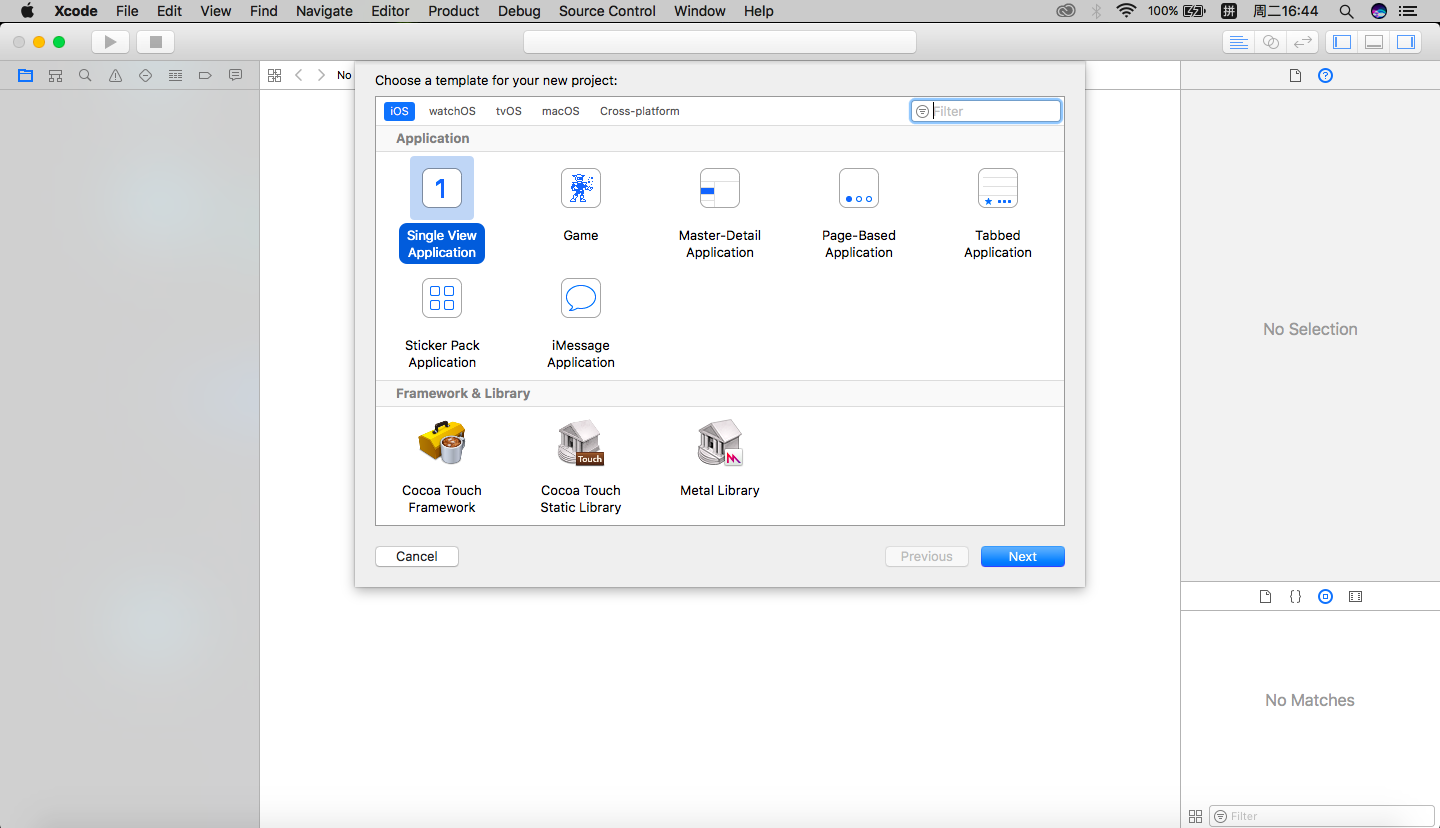Click the library Filter field at bottom
The height and width of the screenshot is (828, 1440).
(1322, 816)
